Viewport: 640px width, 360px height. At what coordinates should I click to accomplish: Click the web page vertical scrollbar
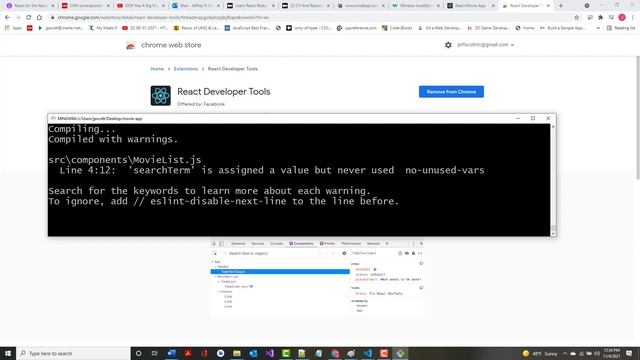[x=638, y=118]
